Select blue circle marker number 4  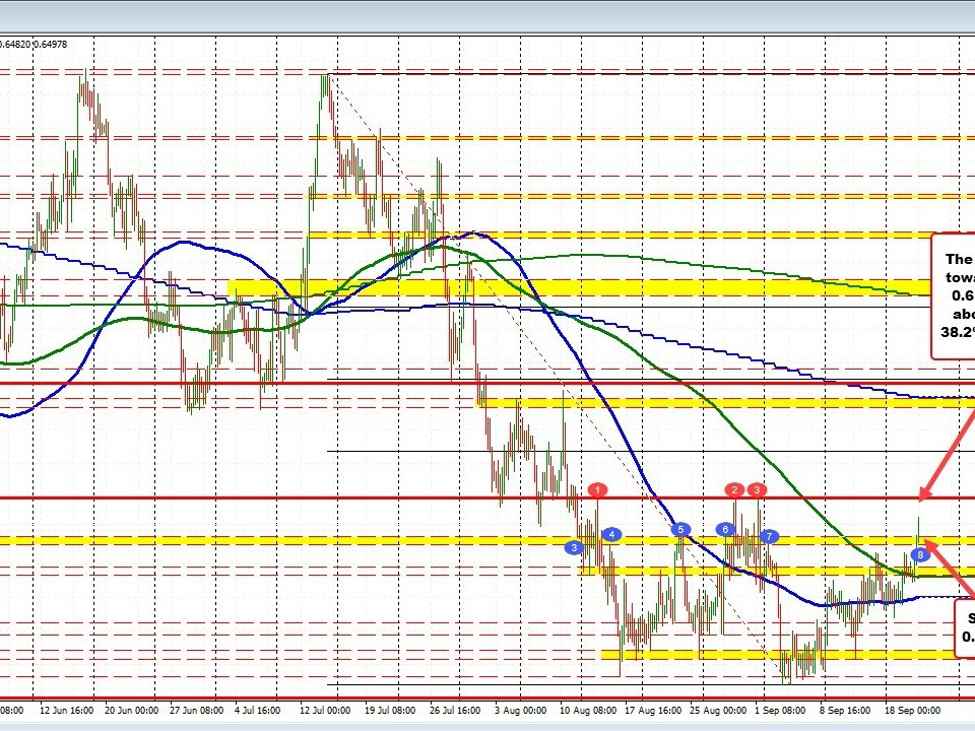pos(612,534)
